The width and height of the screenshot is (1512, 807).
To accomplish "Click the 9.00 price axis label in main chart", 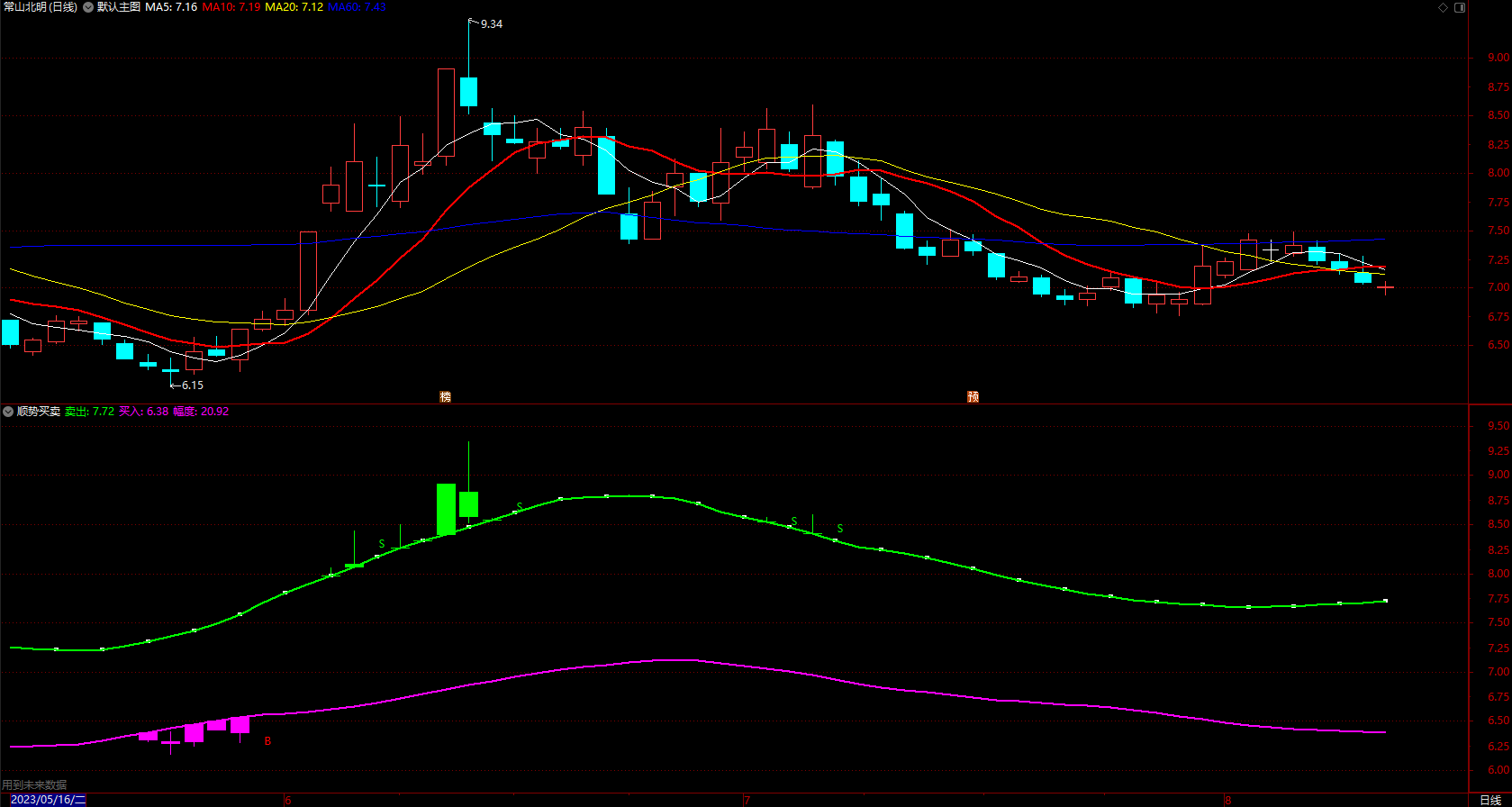I will (x=1498, y=58).
